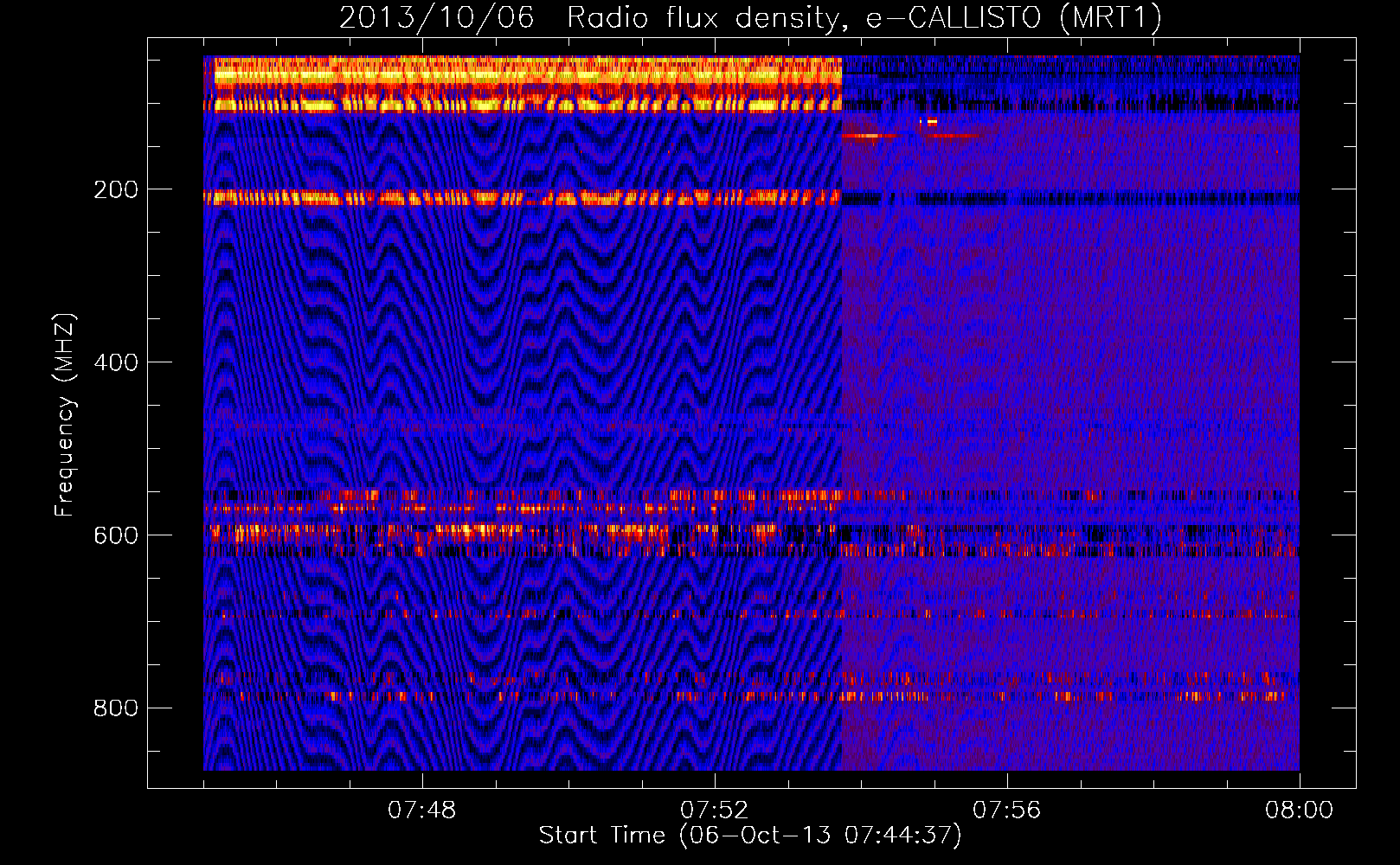Click the plot title 2013/10/06 Radio flux density
This screenshot has width=1400, height=865.
[750, 17]
